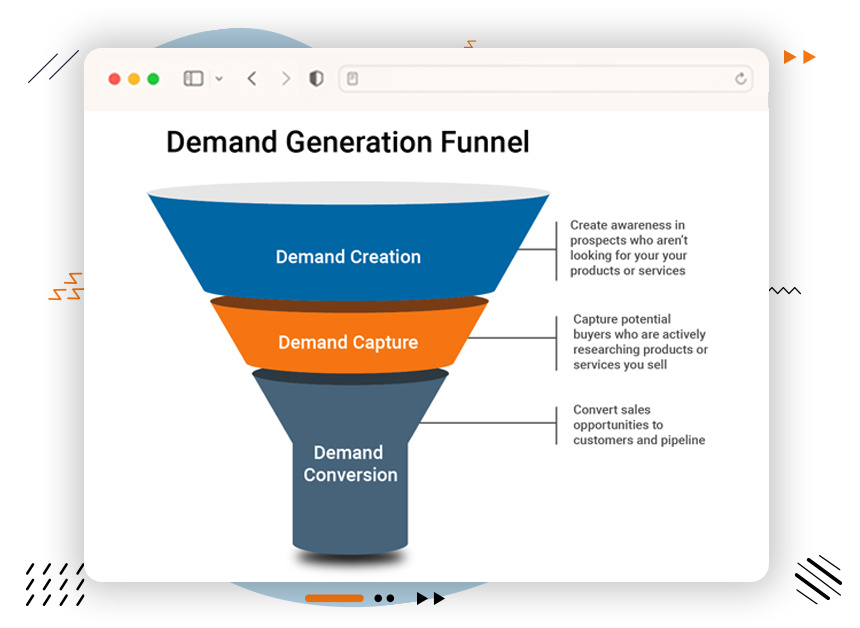
Task: Click the yellow minimize traffic light button
Action: 132,76
